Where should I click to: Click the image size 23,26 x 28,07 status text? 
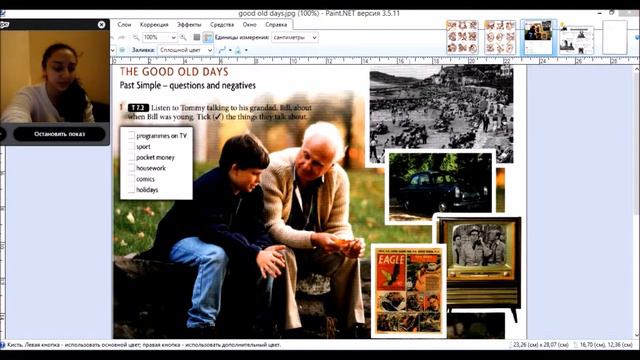(x=540, y=345)
